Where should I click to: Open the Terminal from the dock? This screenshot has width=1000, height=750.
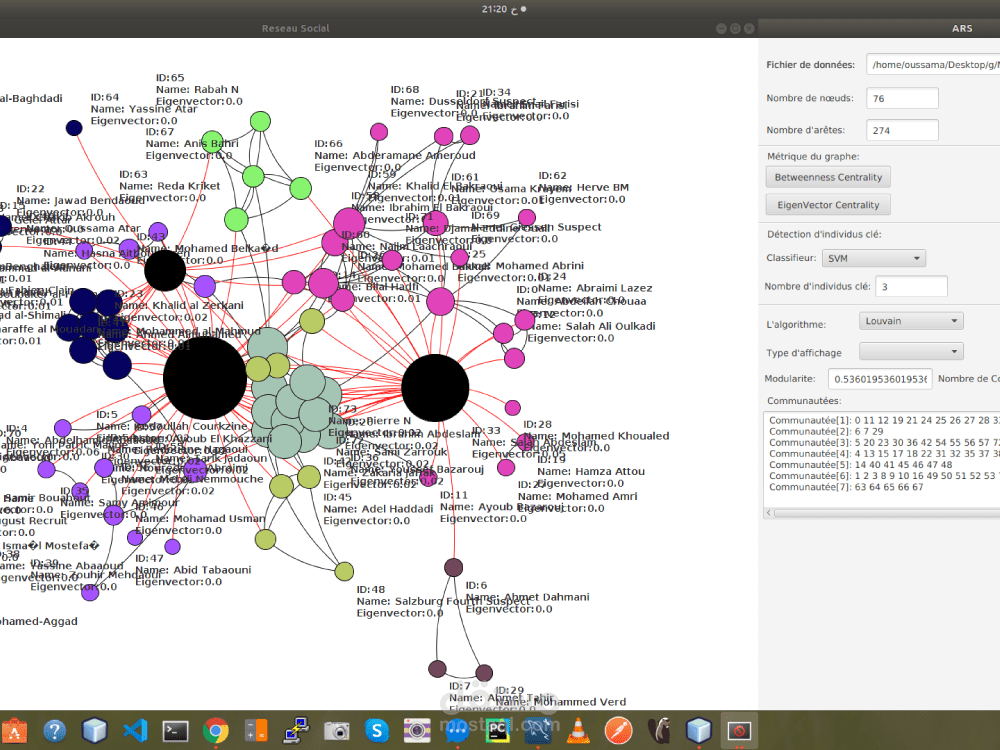click(174, 730)
